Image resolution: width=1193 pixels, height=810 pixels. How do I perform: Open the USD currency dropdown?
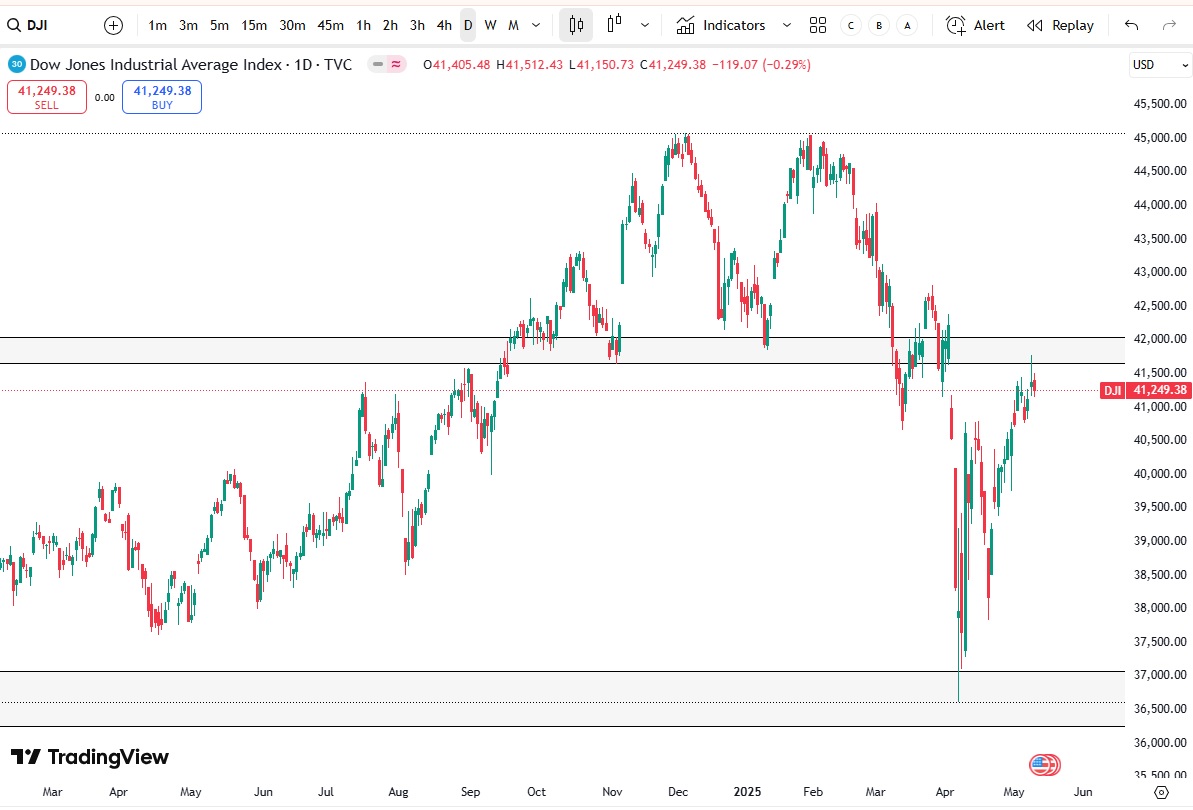[1158, 64]
